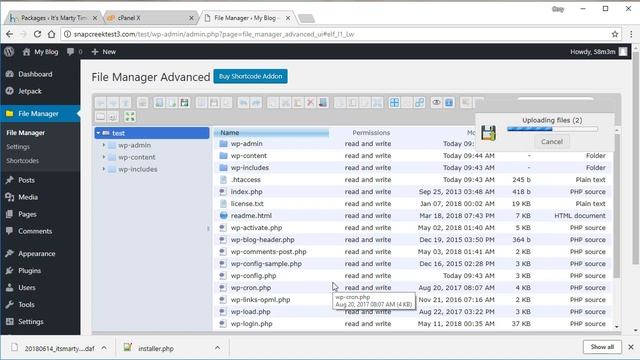640x360 pixels.
Task: Bookmark this page with the star icon
Action: 615,34
